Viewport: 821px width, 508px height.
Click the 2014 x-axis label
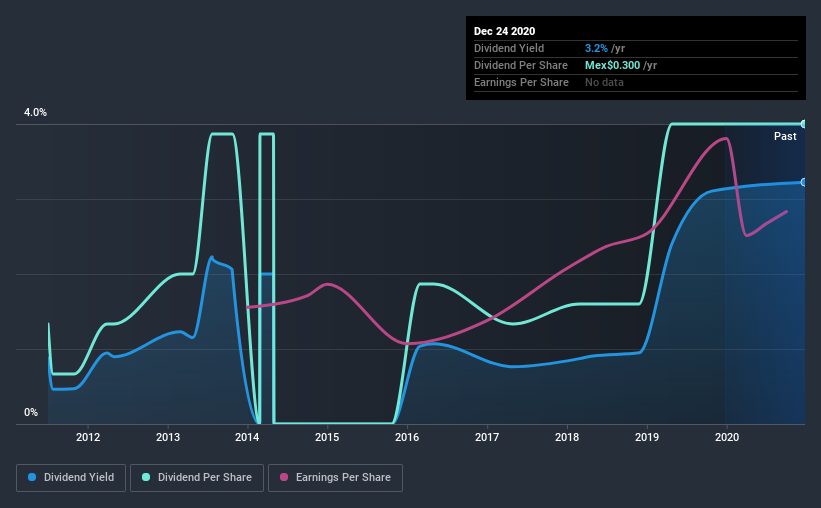tap(247, 437)
